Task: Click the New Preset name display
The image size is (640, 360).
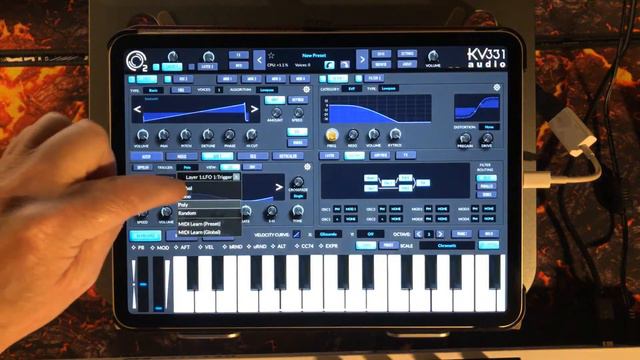Action: [314, 55]
